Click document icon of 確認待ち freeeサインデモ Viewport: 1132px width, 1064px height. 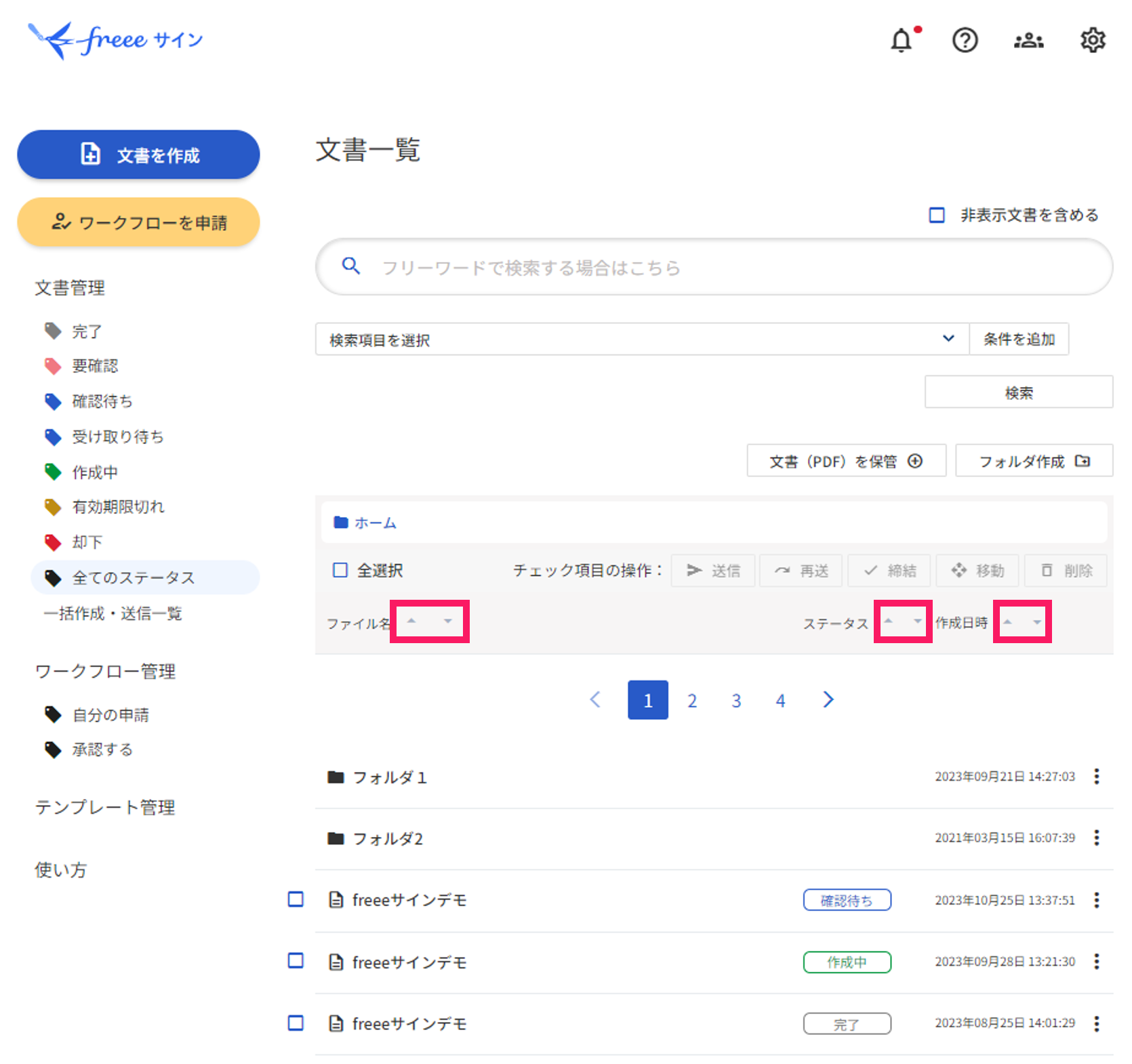point(336,900)
